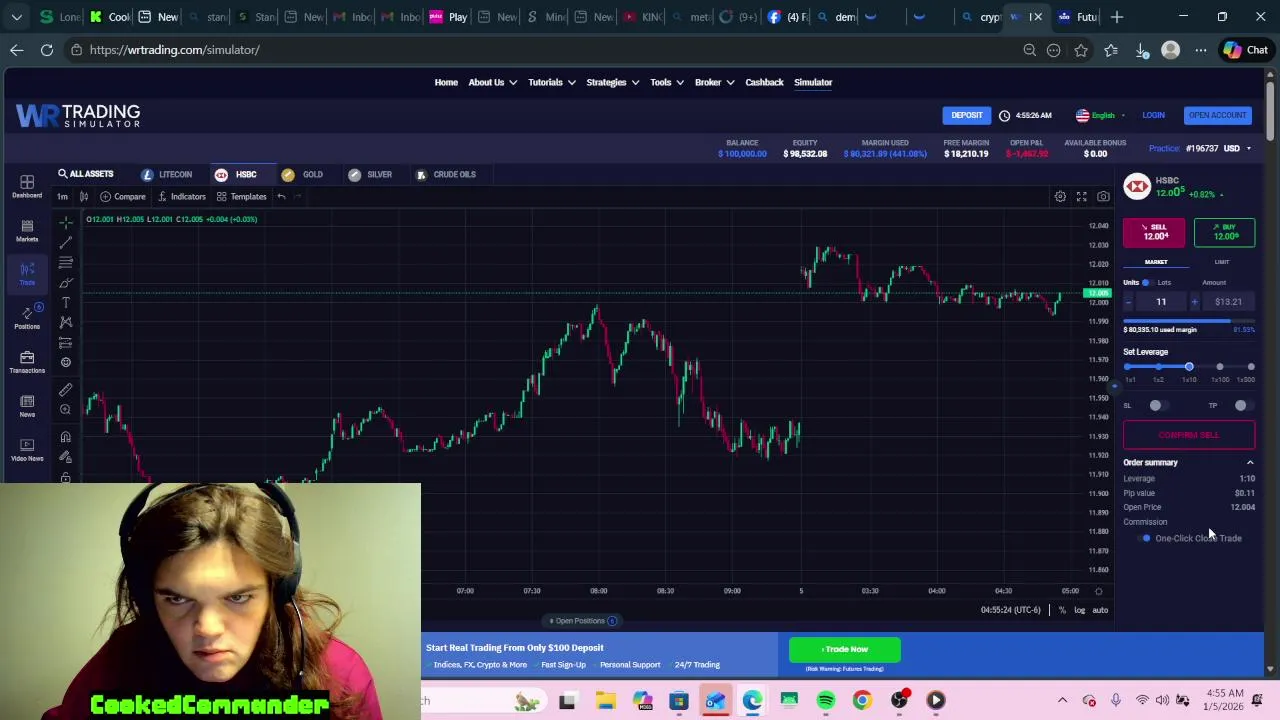Toggle auto scale on chart

[1100, 610]
